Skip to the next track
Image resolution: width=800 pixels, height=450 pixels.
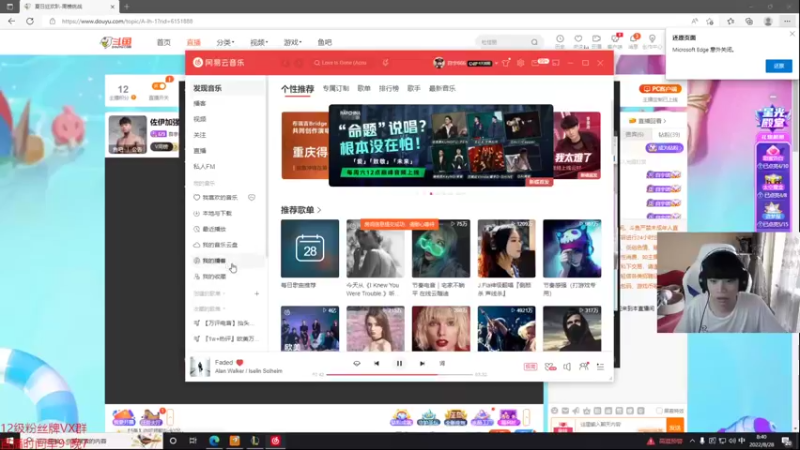click(422, 363)
